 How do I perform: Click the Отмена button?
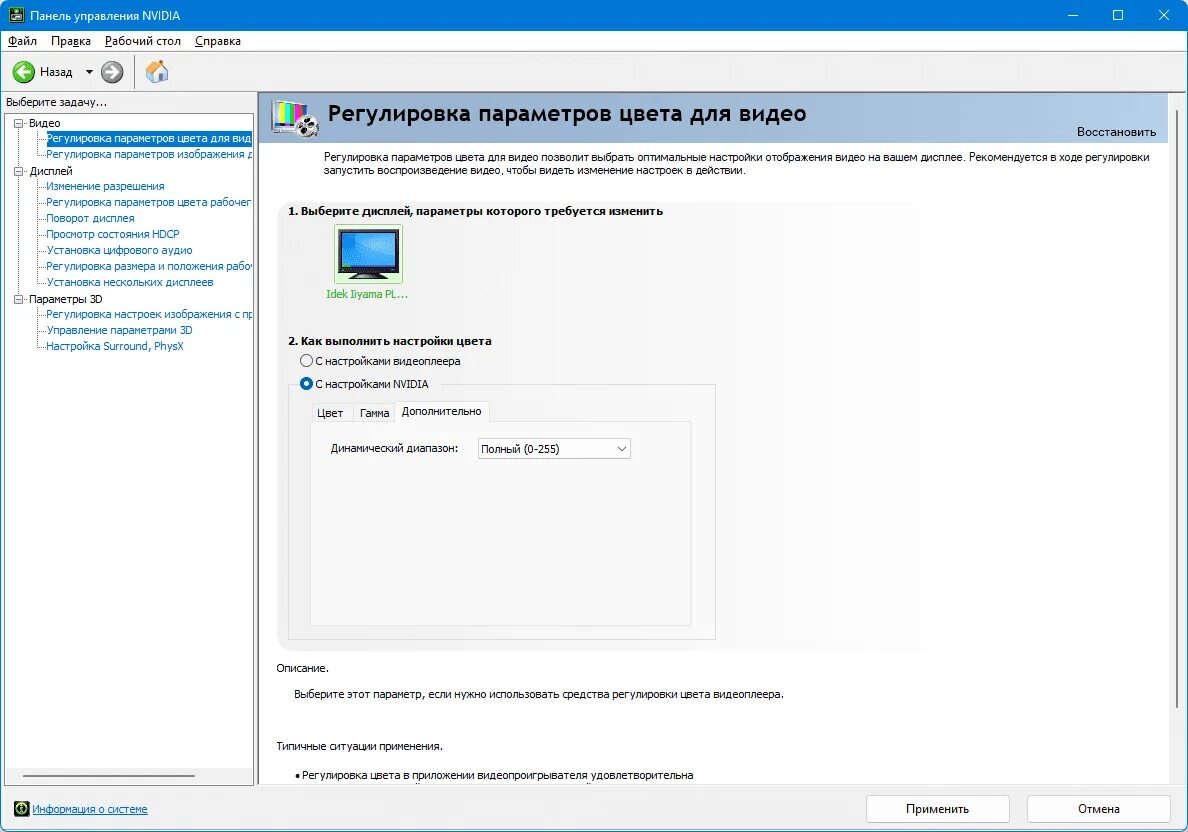pos(1099,809)
